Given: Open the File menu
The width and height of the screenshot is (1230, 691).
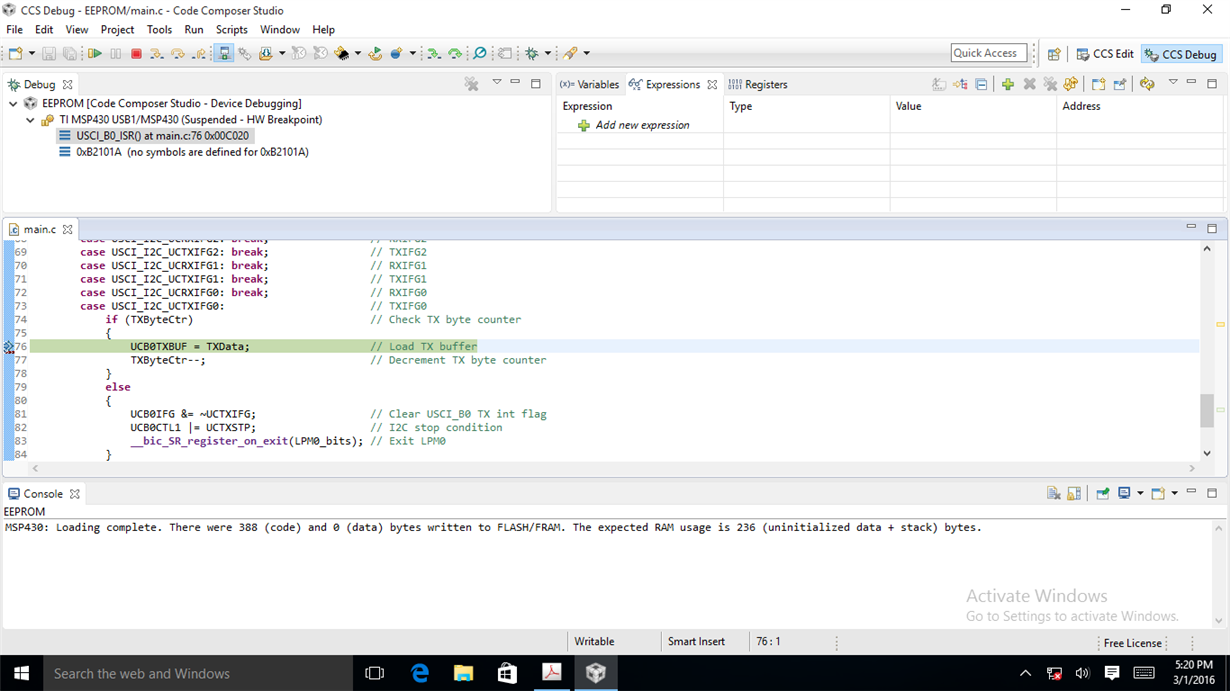Looking at the screenshot, I should 14,30.
